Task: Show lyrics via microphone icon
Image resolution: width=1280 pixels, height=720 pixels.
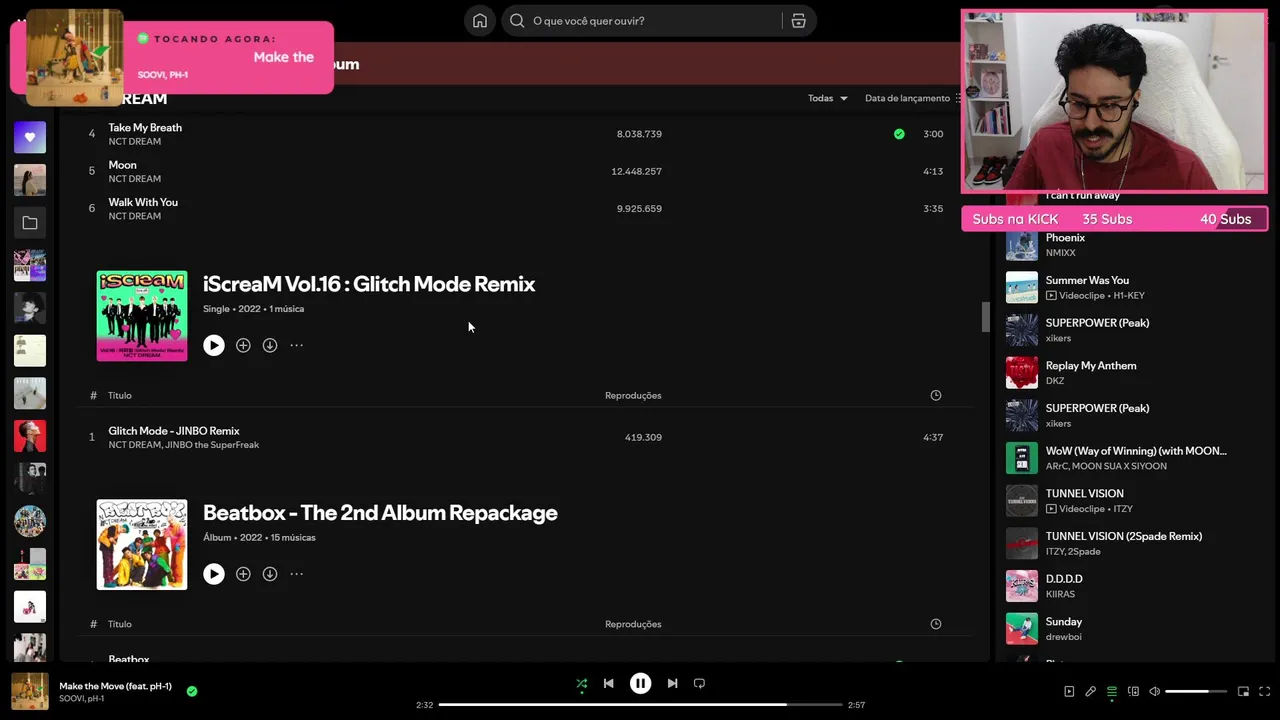Action: pos(1090,691)
